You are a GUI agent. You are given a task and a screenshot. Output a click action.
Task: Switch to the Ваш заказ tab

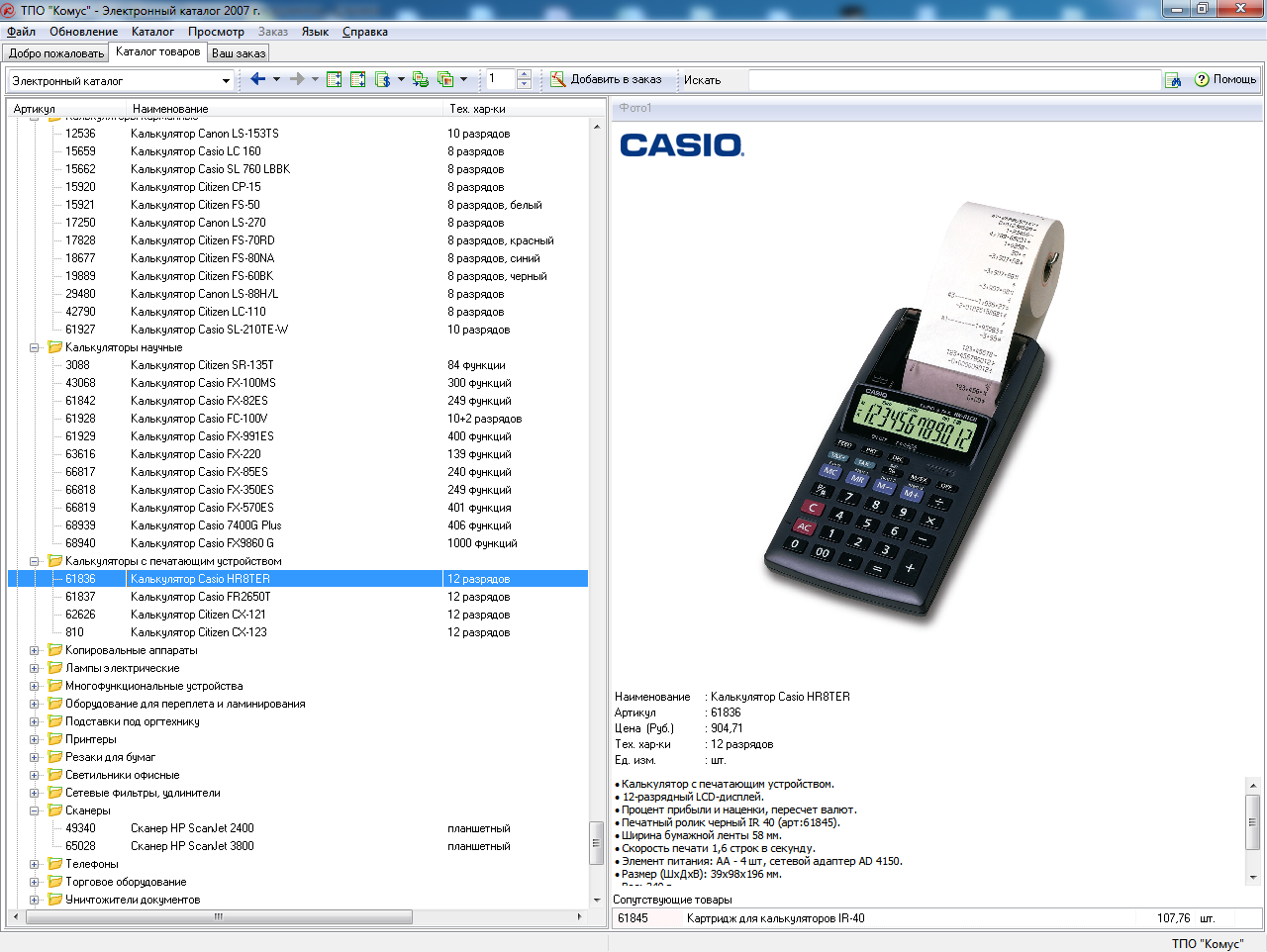239,53
